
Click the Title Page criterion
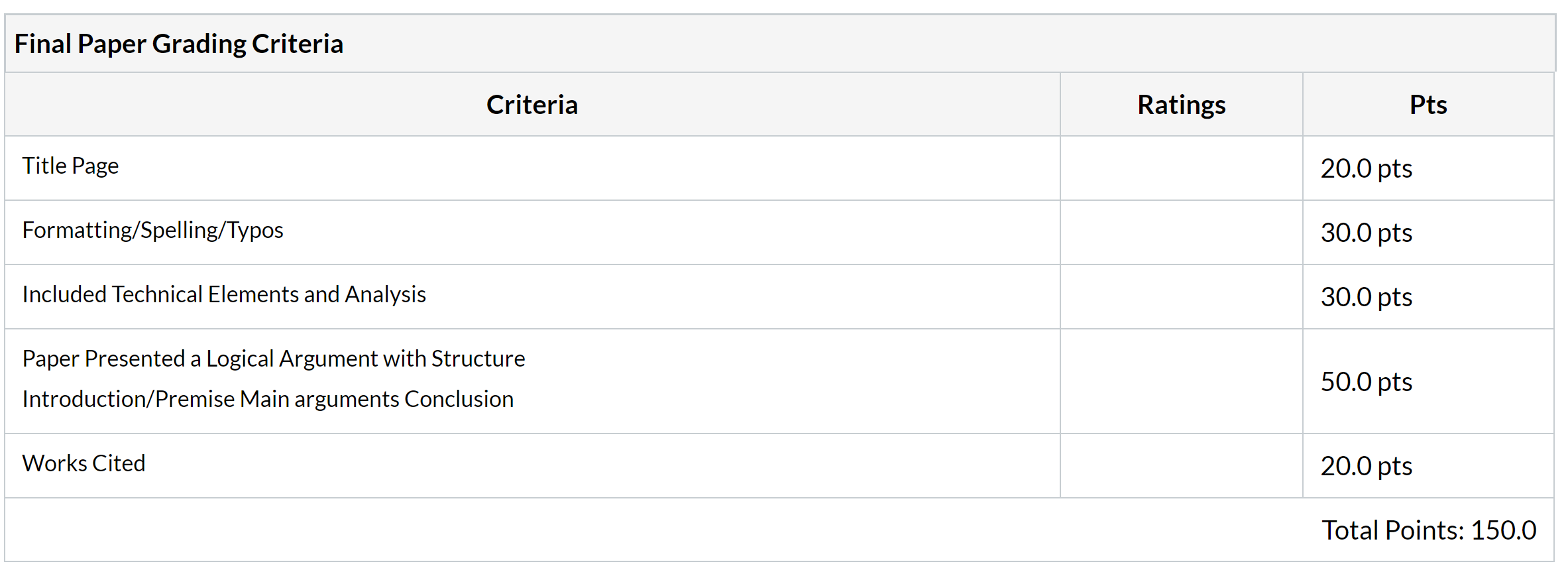tap(71, 166)
